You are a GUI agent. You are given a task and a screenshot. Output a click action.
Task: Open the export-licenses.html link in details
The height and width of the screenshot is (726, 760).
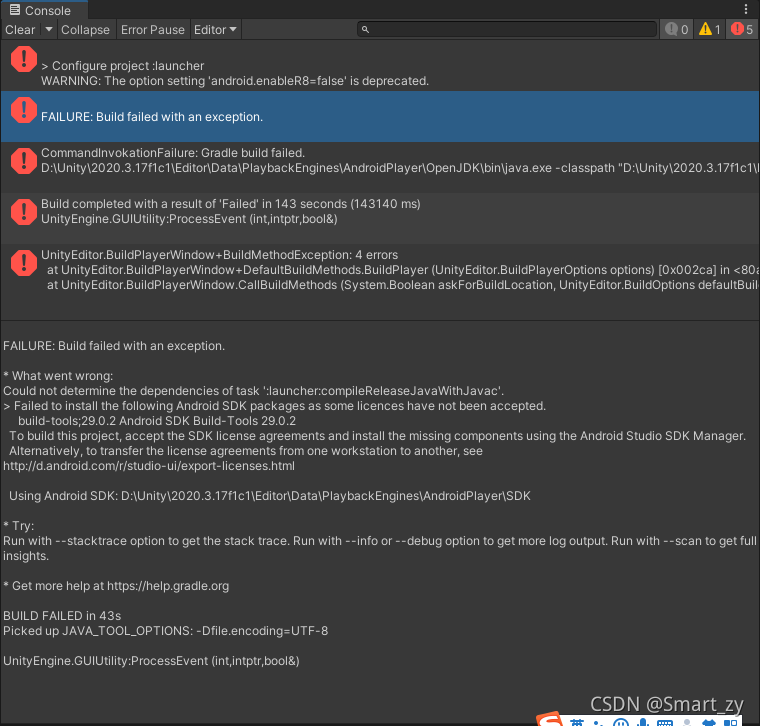click(x=149, y=466)
